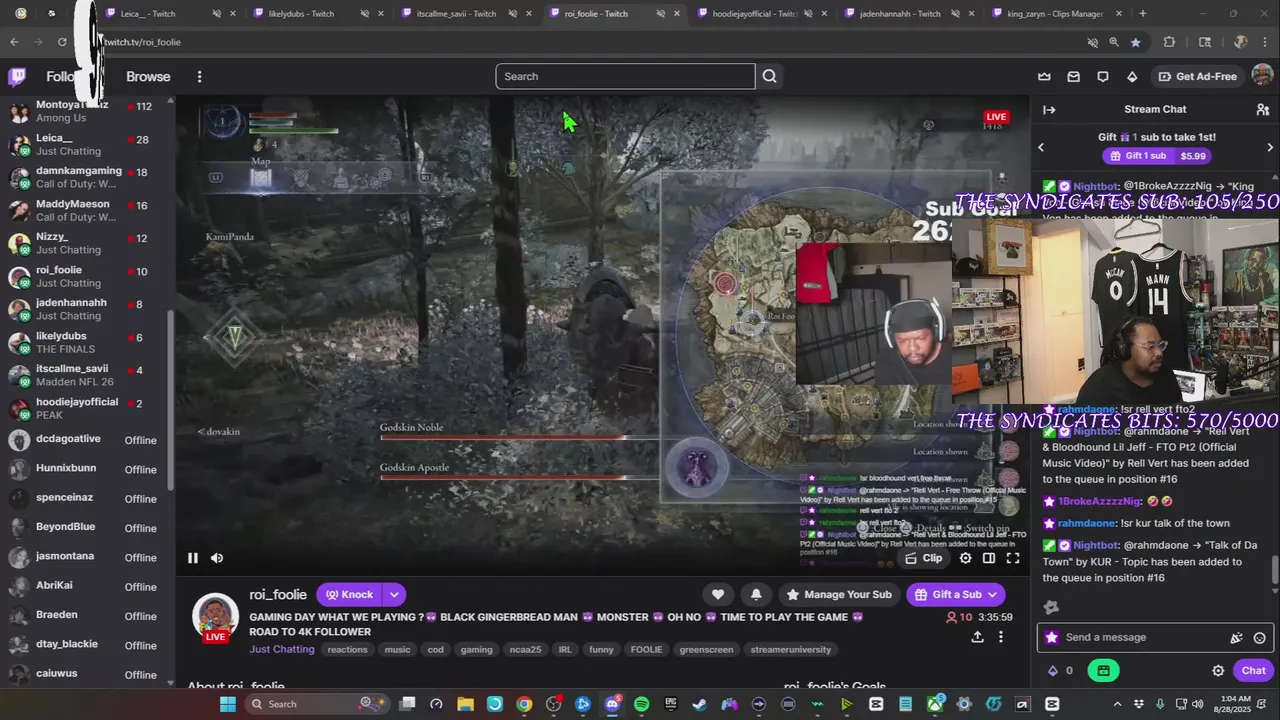Screen dimensions: 1280x720
Task: Expand the Knock button dropdown arrow
Action: click(394, 594)
